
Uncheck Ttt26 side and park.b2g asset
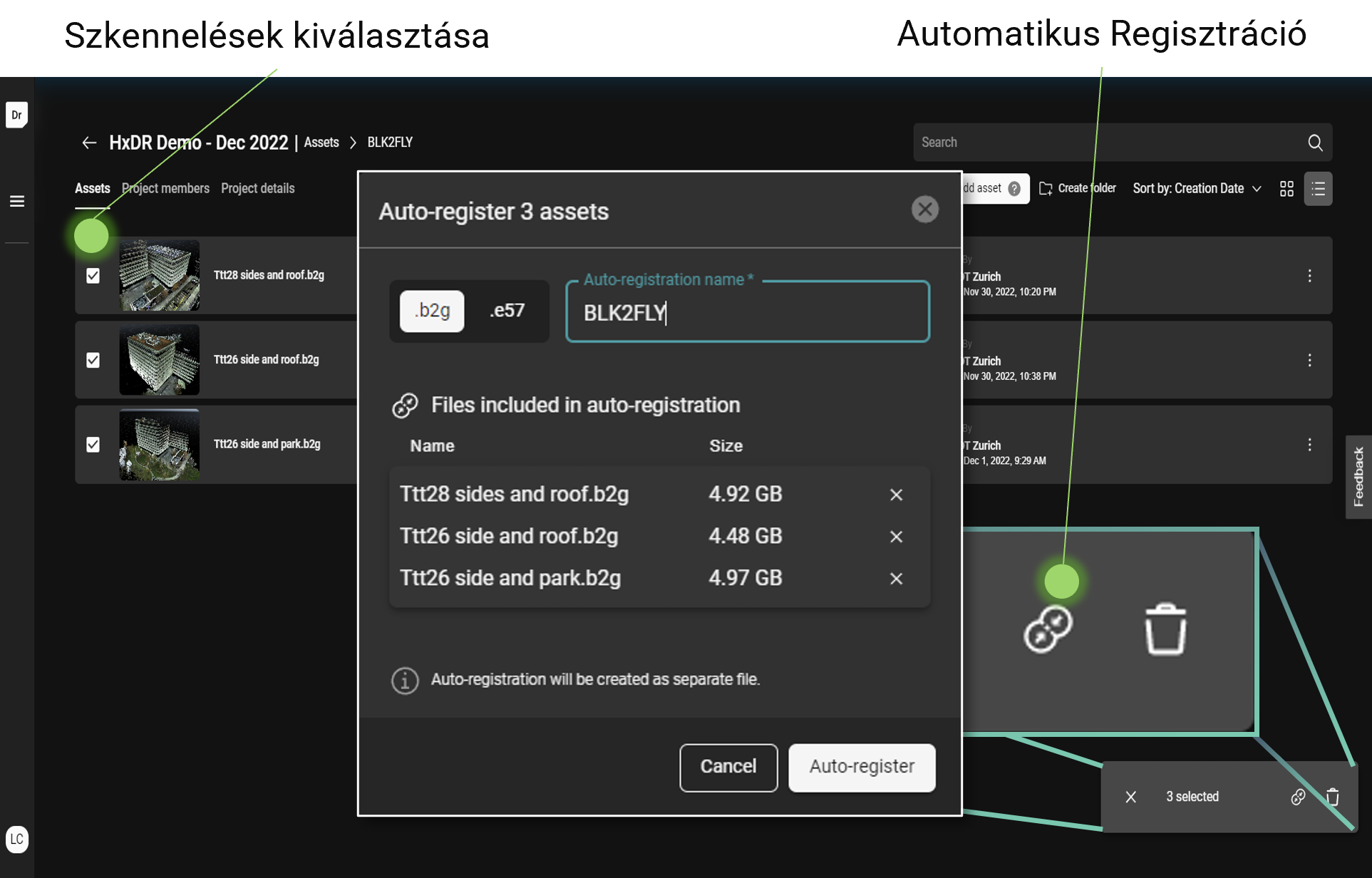tap(93, 445)
